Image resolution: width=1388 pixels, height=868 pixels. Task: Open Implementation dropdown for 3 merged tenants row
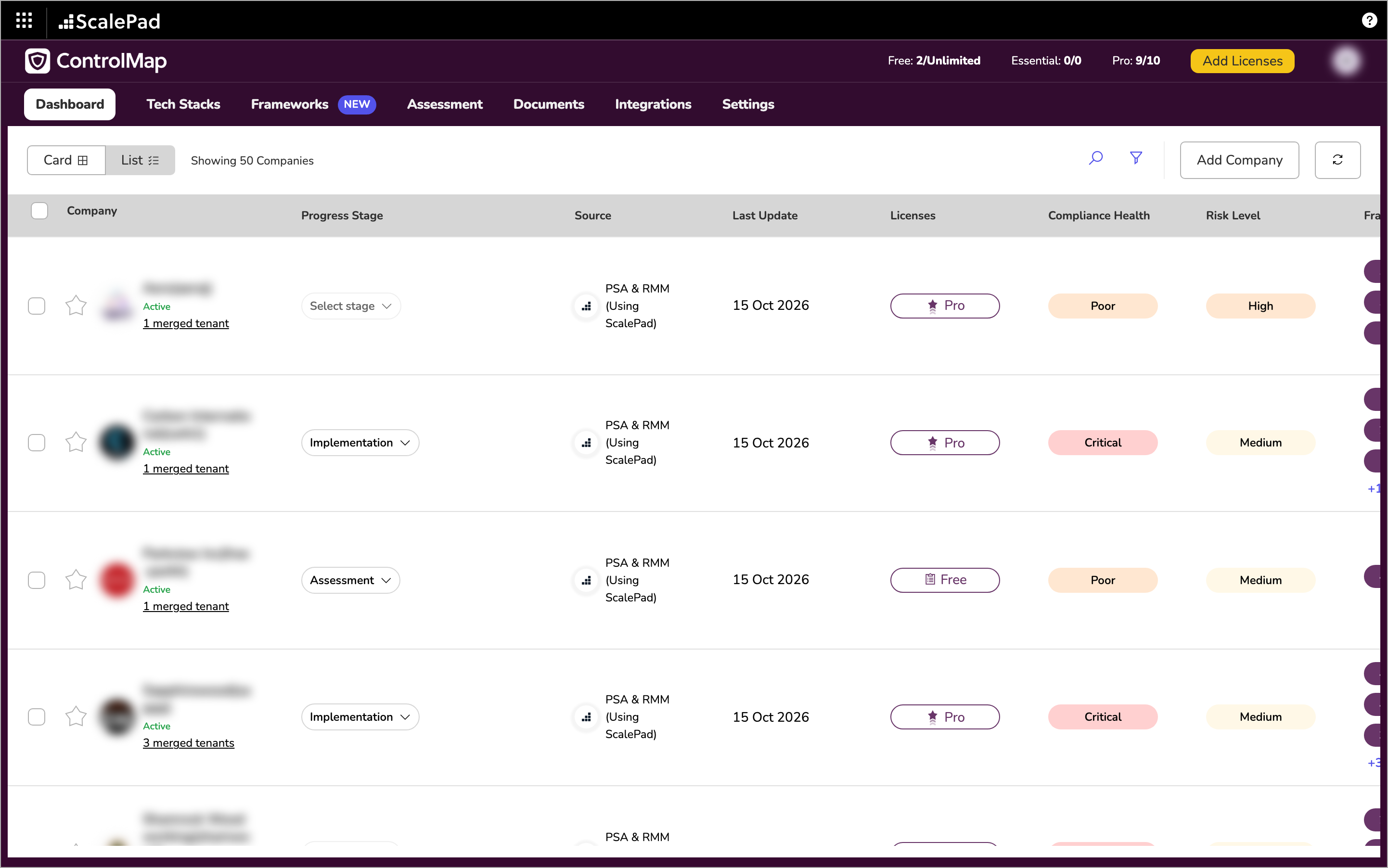[360, 717]
